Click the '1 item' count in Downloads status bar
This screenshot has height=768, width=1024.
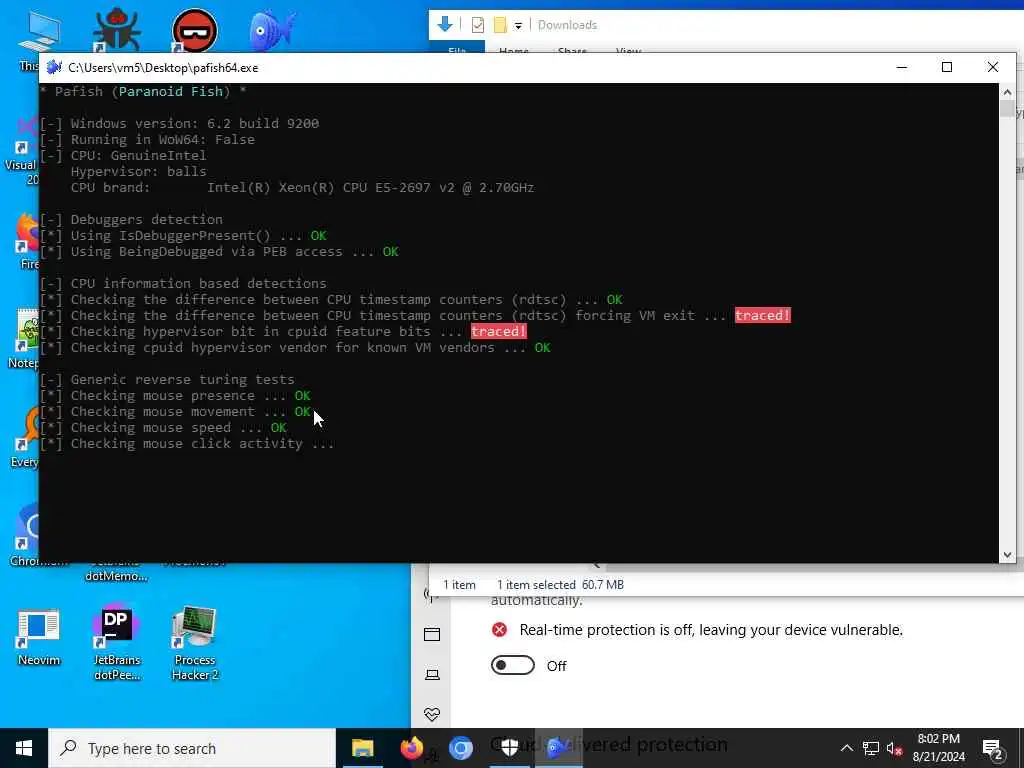(x=460, y=585)
